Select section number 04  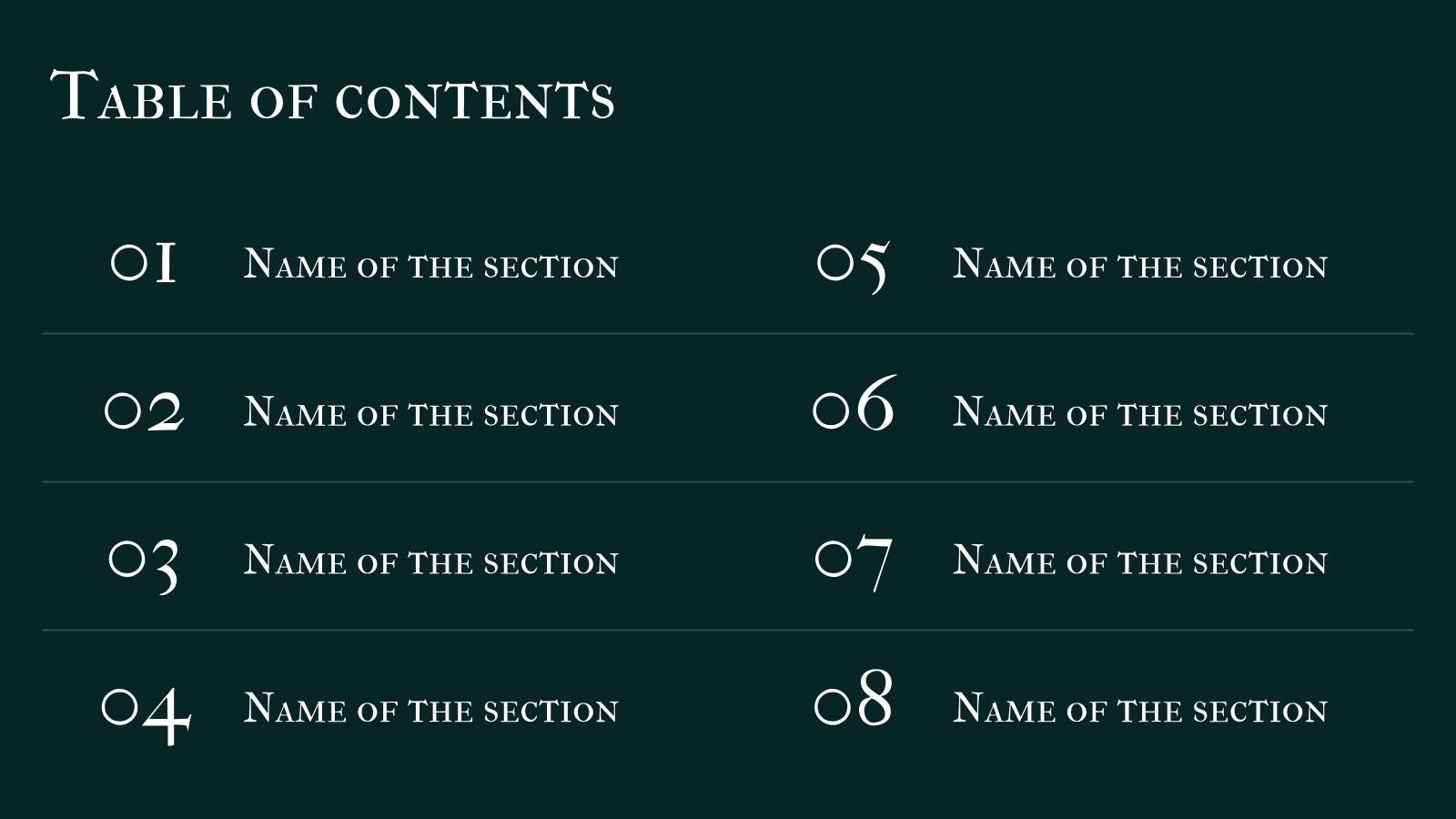(146, 713)
